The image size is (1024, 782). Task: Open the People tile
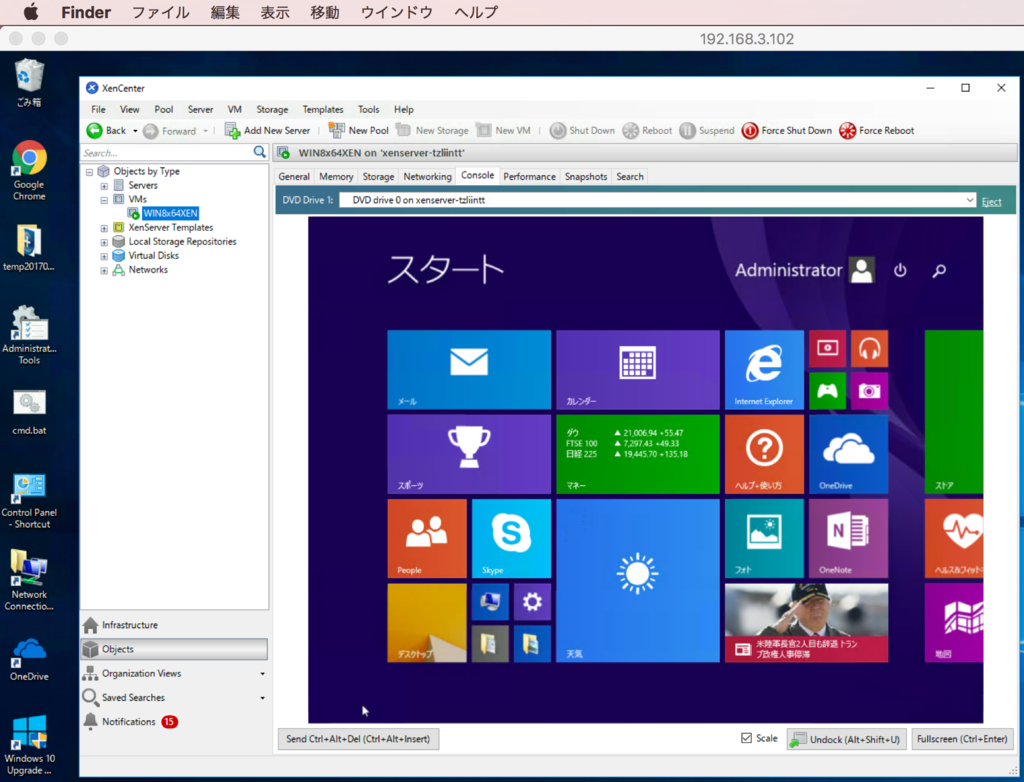pyautogui.click(x=427, y=539)
